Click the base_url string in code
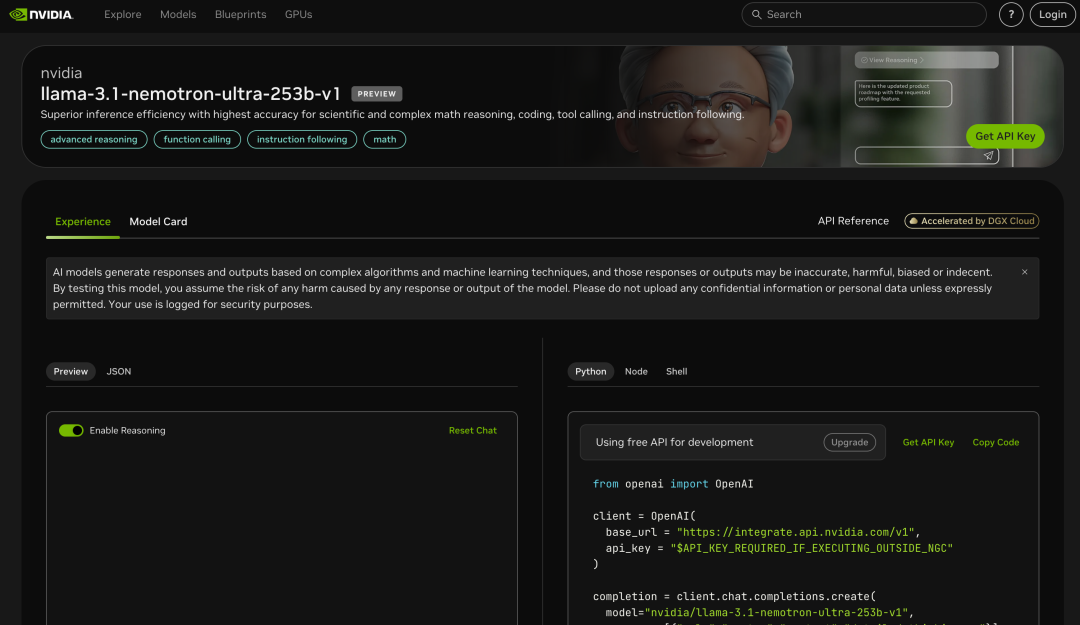 (796, 532)
